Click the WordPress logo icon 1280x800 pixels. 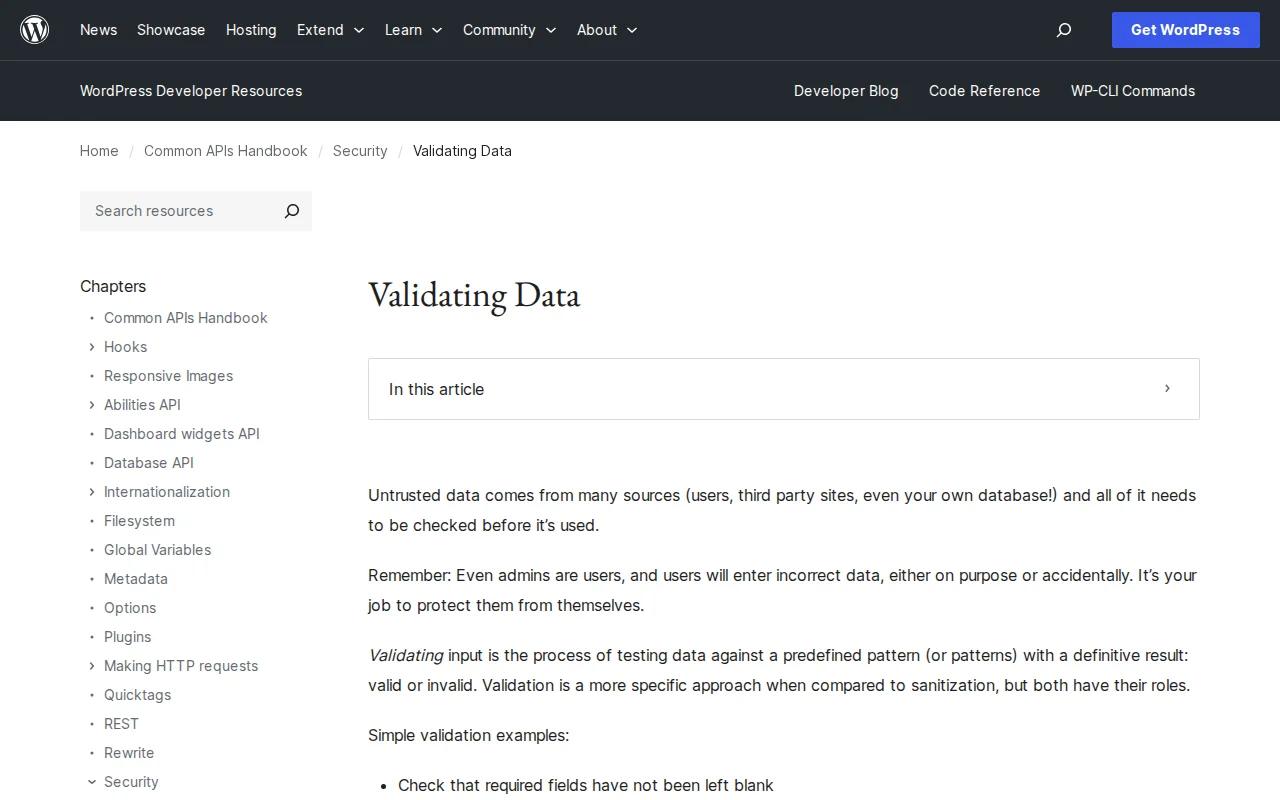34,29
